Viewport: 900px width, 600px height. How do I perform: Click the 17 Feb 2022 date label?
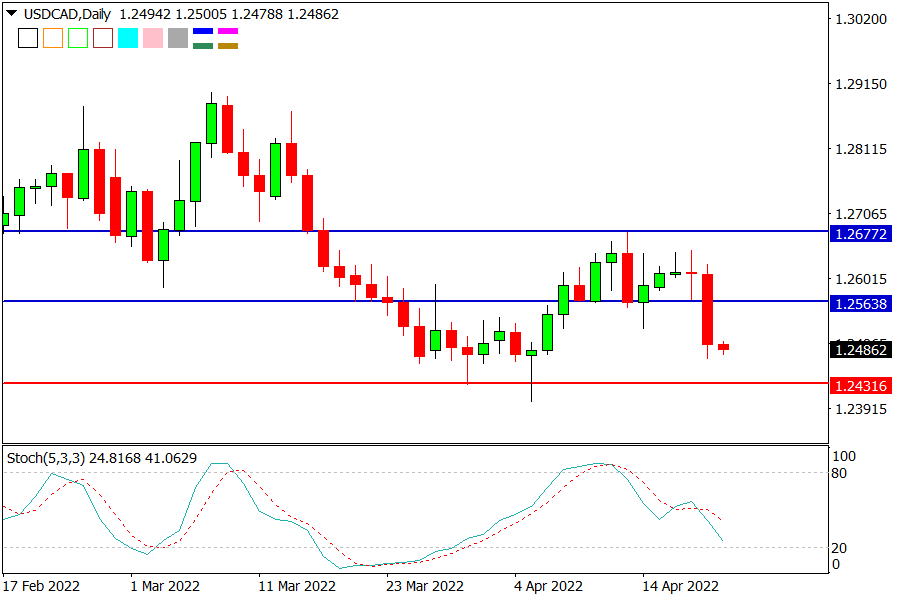point(41,586)
